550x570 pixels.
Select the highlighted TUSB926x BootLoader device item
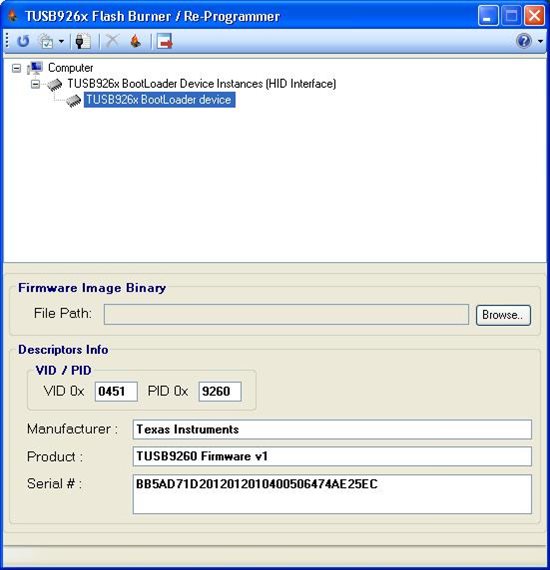click(159, 100)
